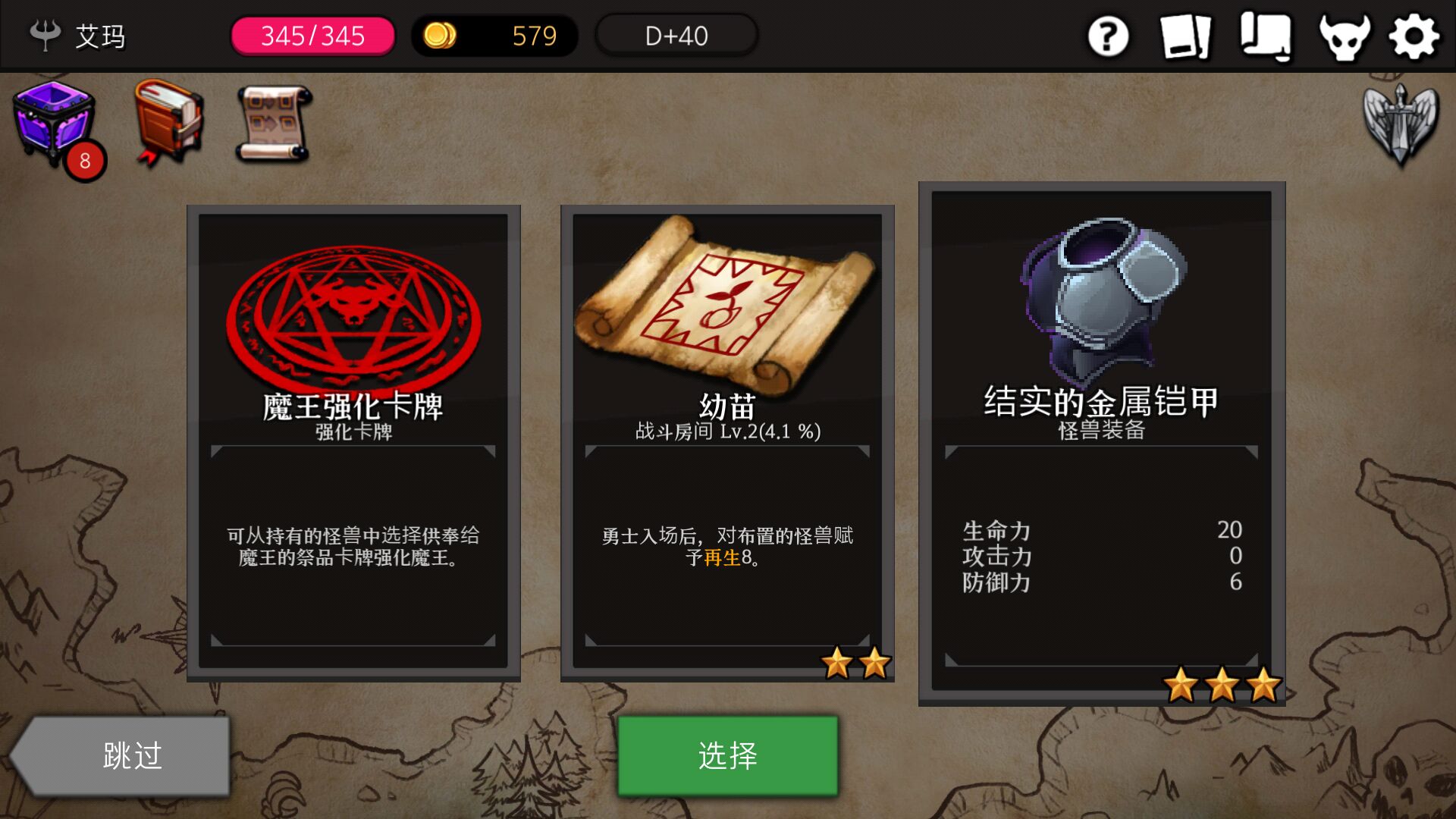Screen dimensions: 1456x819
Task: Click the D+40 day indicator
Action: pyautogui.click(x=676, y=36)
